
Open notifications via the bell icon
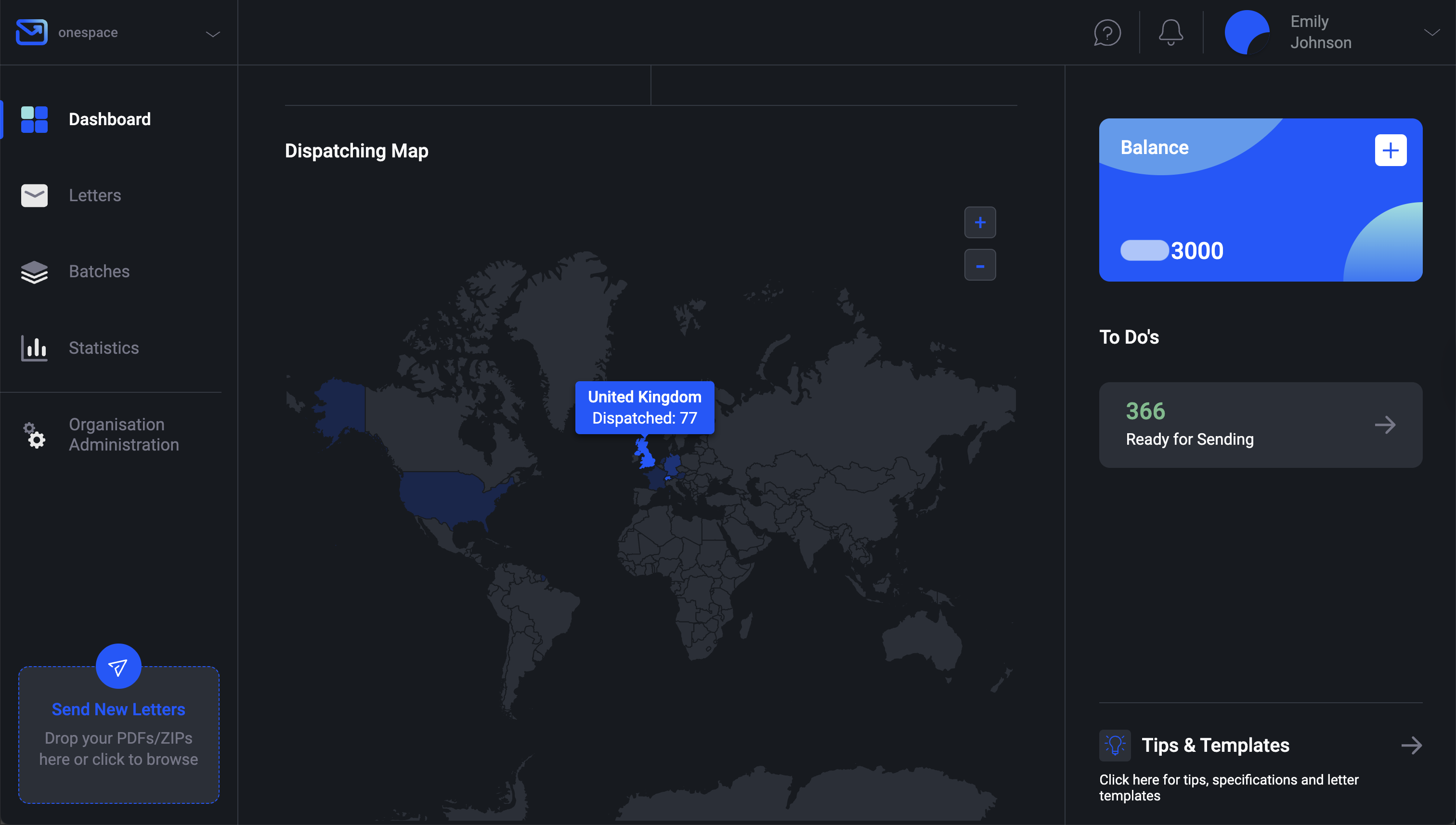(x=1170, y=32)
